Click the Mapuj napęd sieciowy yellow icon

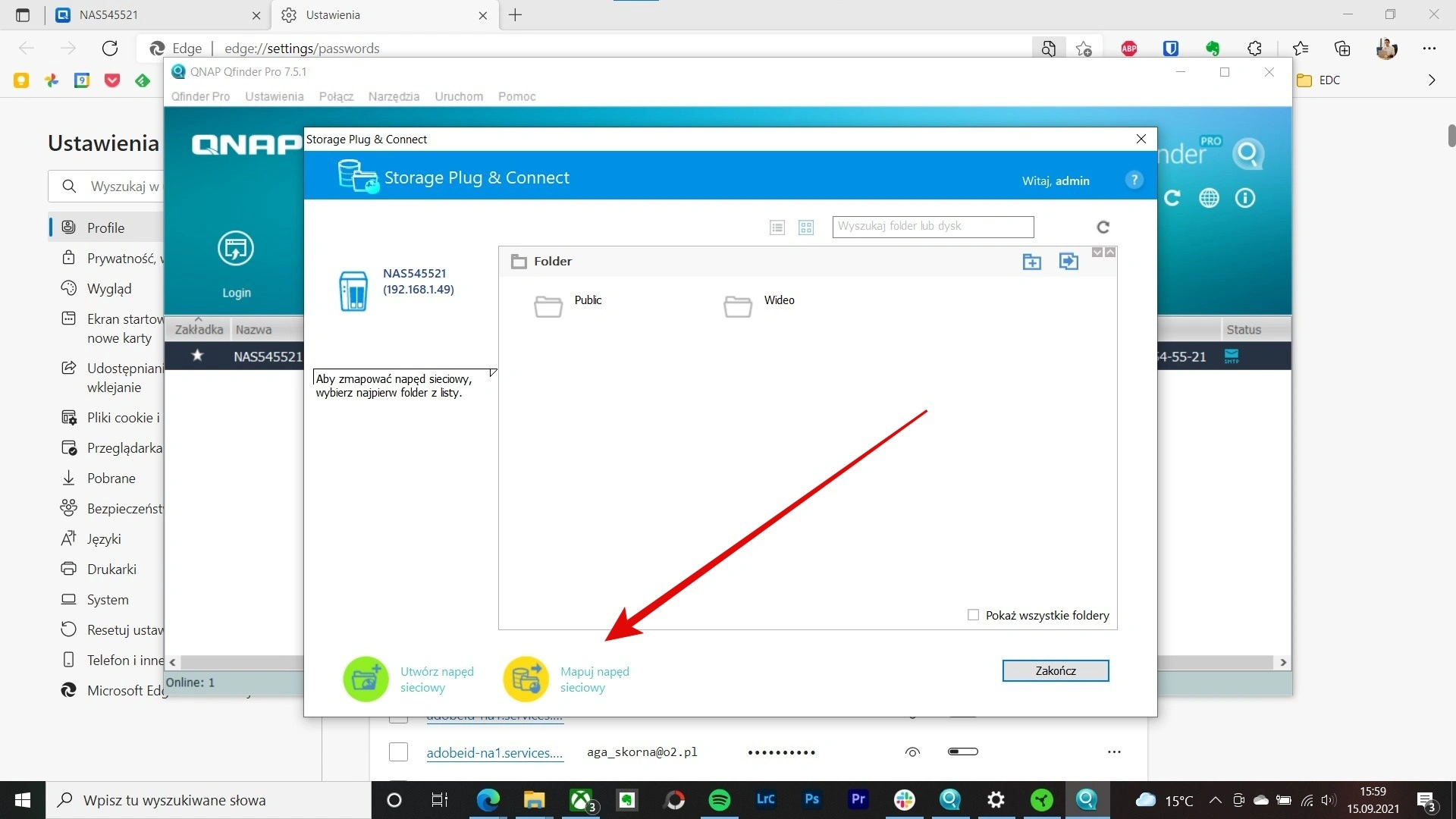click(x=526, y=679)
